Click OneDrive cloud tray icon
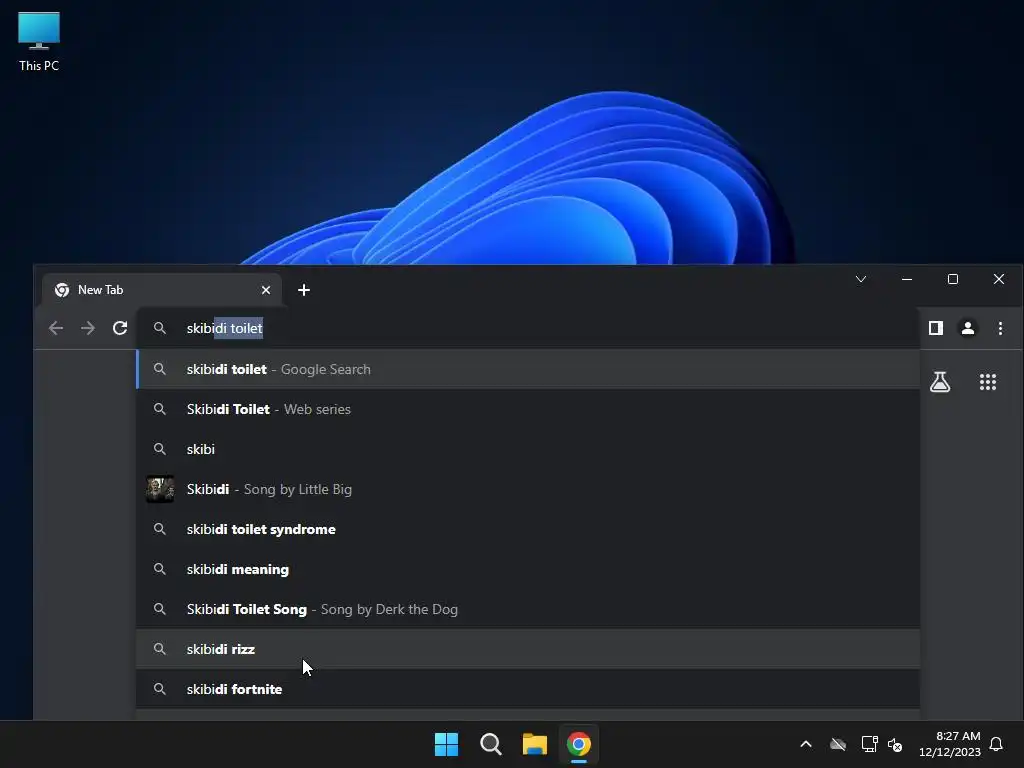 coord(838,744)
